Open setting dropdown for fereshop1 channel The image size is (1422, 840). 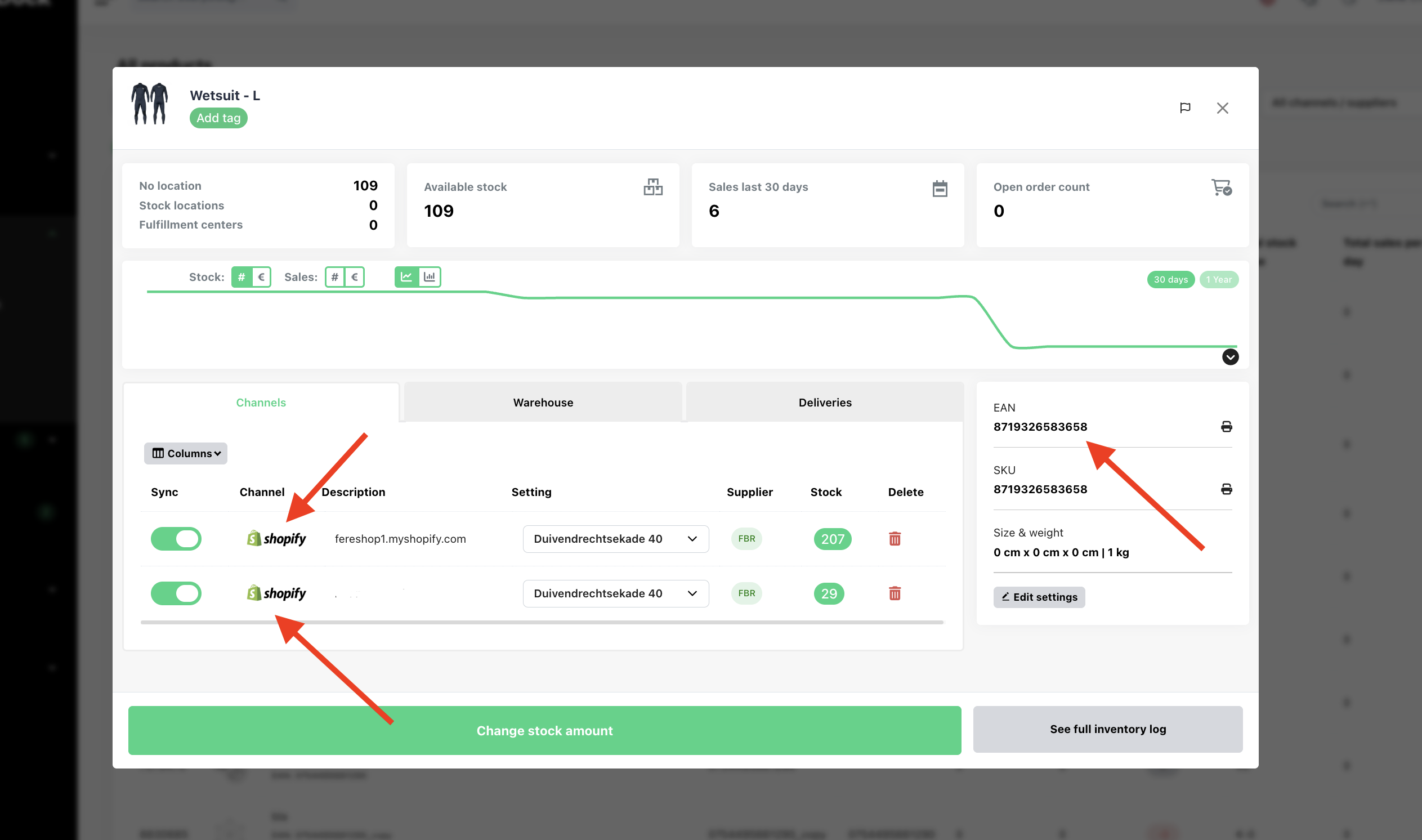pos(615,539)
